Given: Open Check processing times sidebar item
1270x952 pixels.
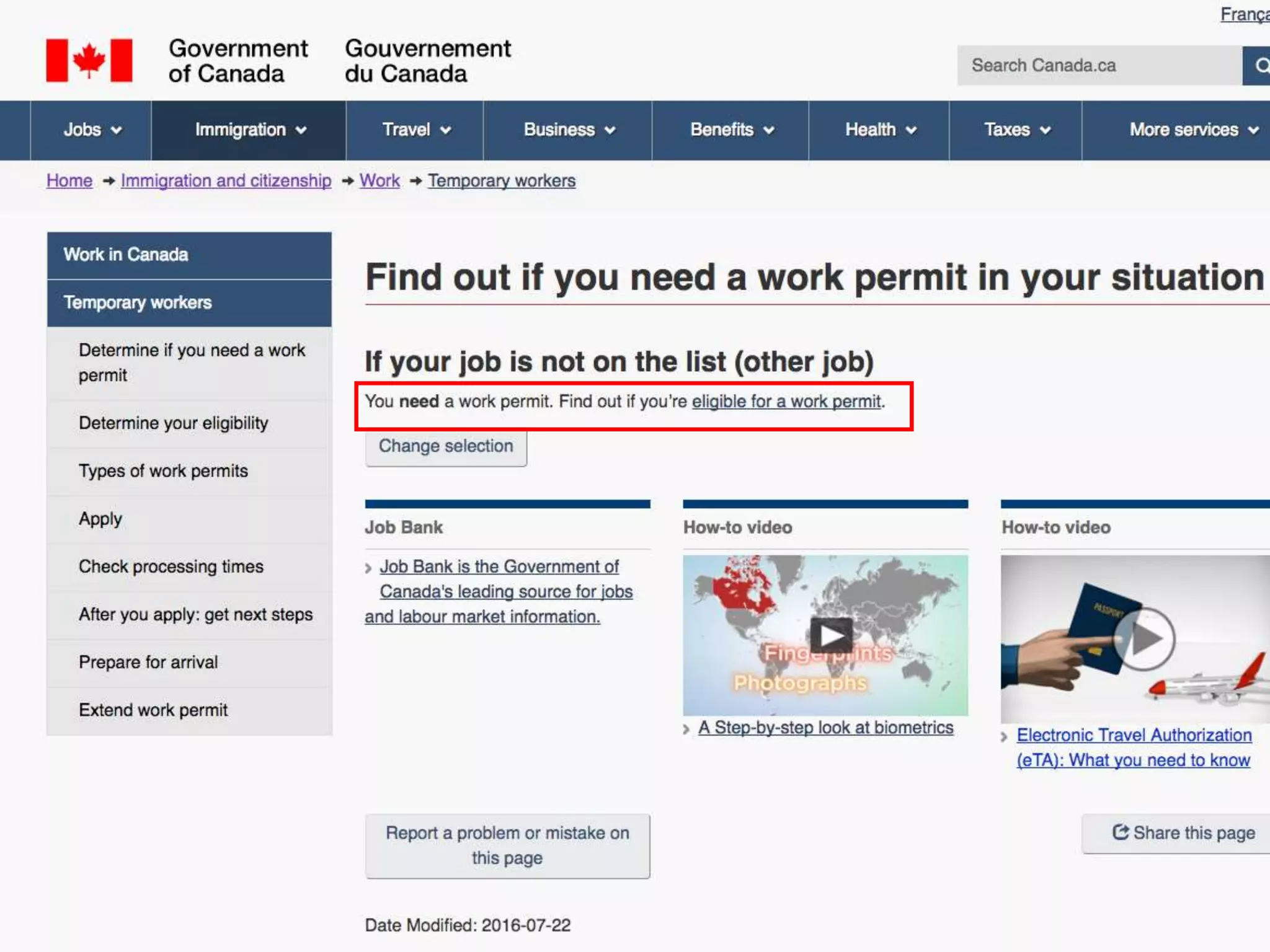Looking at the screenshot, I should click(171, 566).
